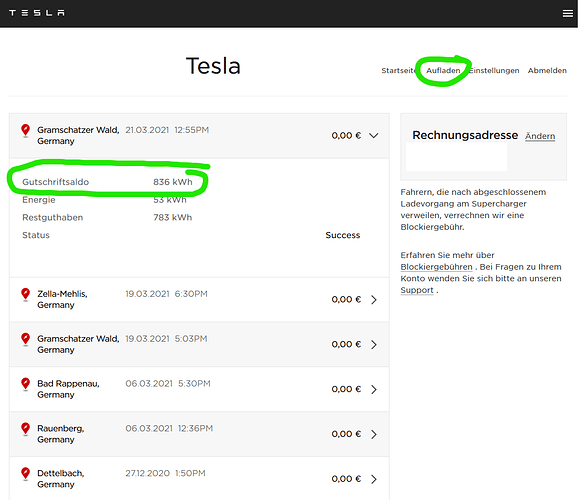This screenshot has width=578, height=500.
Task: Expand the Bad Rappenau charging entry chevron
Action: tap(374, 389)
